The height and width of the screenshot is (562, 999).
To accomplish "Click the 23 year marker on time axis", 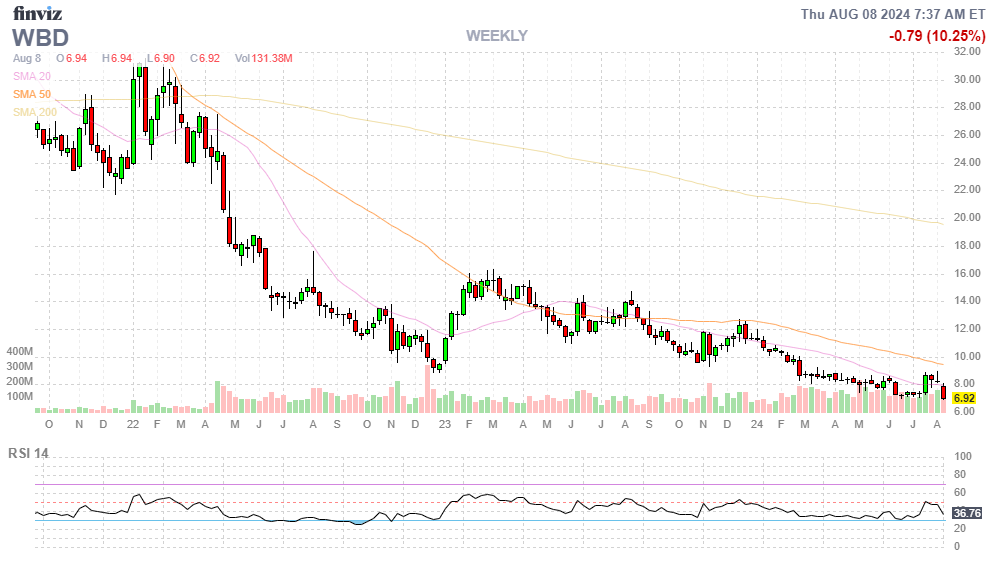I will tap(445, 424).
